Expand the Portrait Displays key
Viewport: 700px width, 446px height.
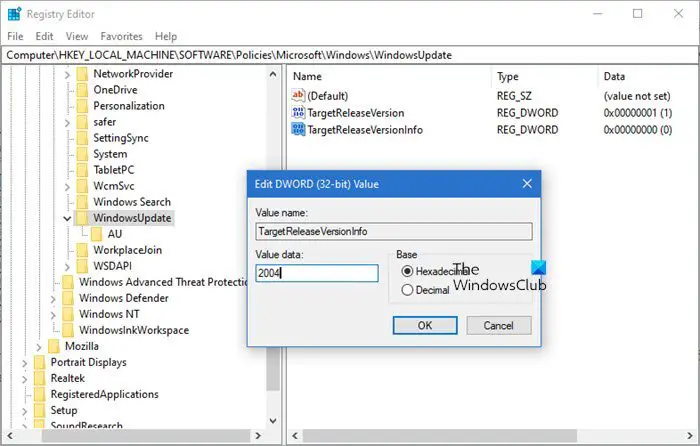click(x=25, y=363)
